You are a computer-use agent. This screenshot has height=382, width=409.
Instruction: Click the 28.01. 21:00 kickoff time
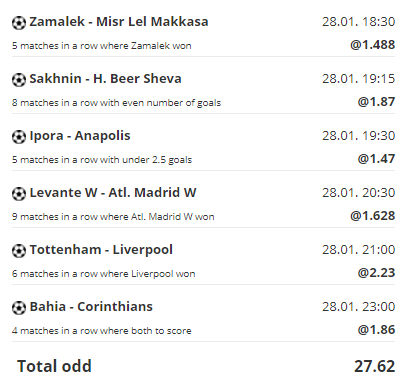pos(359,250)
